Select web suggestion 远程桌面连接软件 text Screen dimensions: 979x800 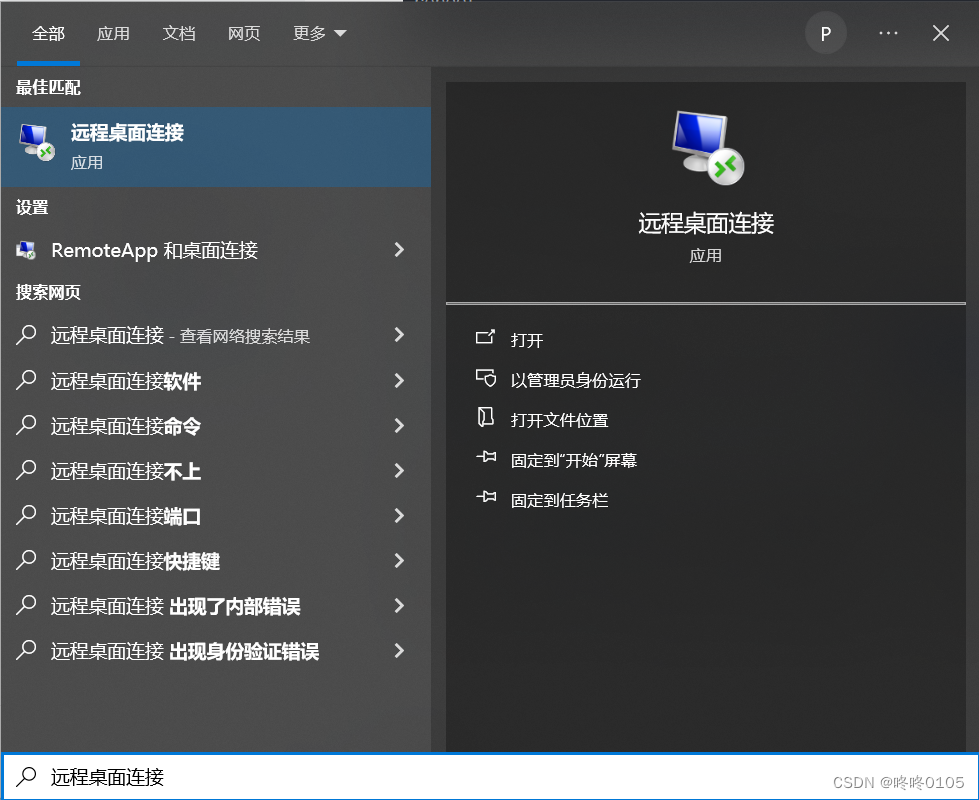pyautogui.click(x=125, y=381)
